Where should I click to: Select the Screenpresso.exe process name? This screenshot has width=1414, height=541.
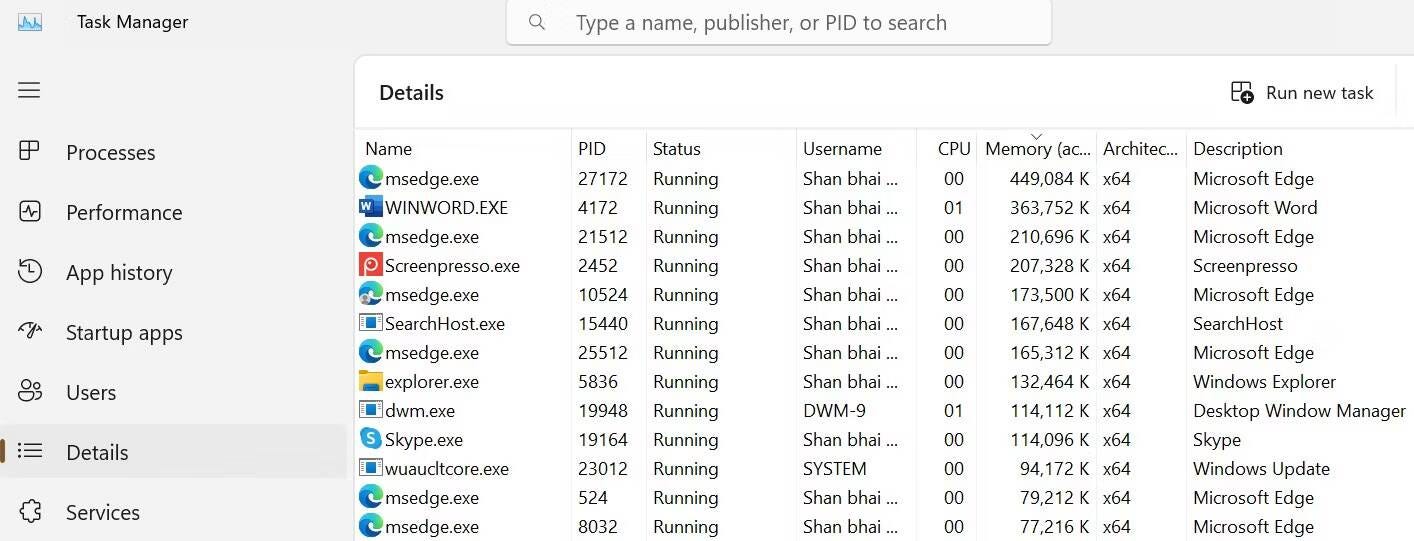452,265
